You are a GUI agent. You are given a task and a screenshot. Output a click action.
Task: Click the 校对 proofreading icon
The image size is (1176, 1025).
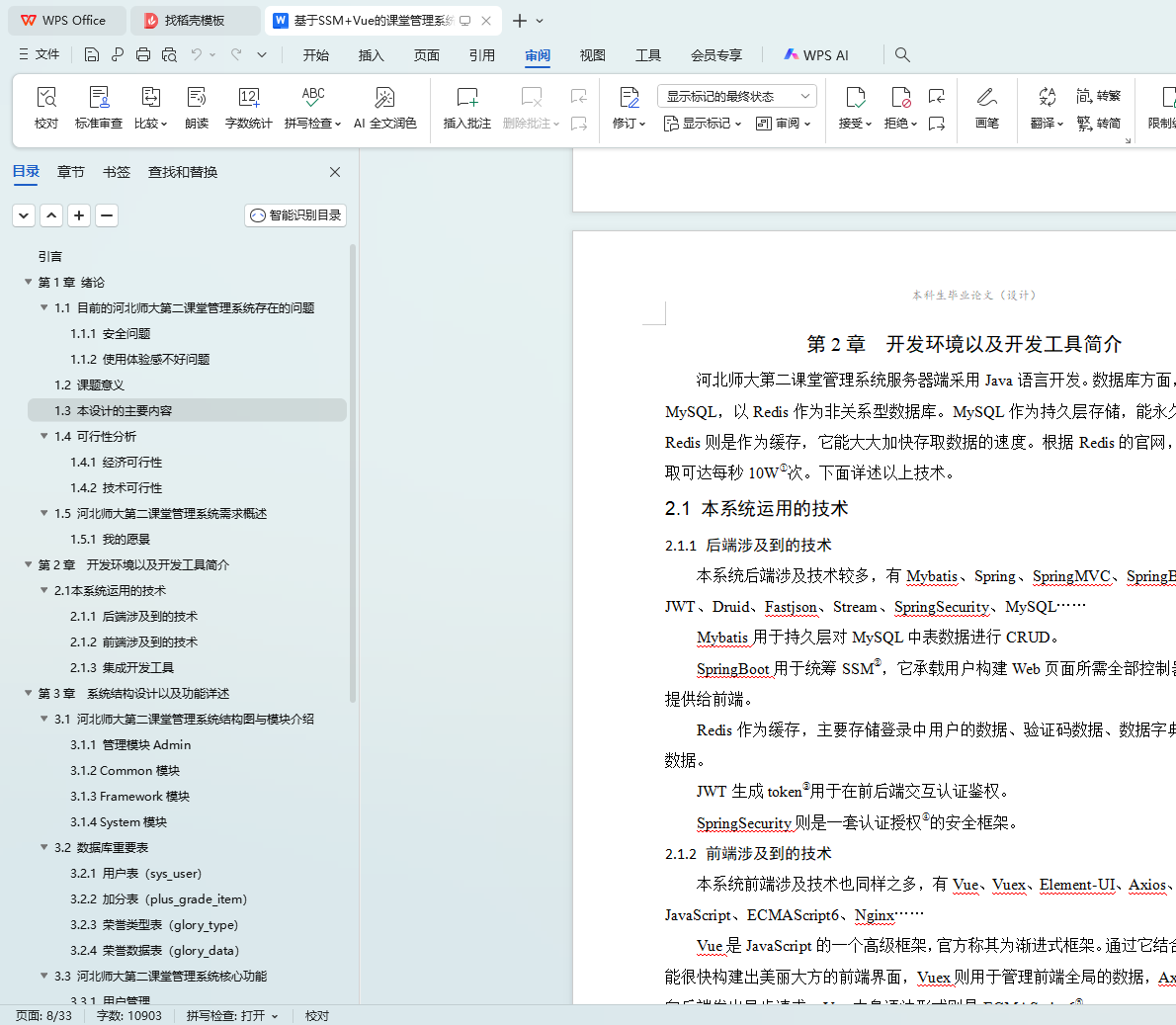[x=46, y=108]
